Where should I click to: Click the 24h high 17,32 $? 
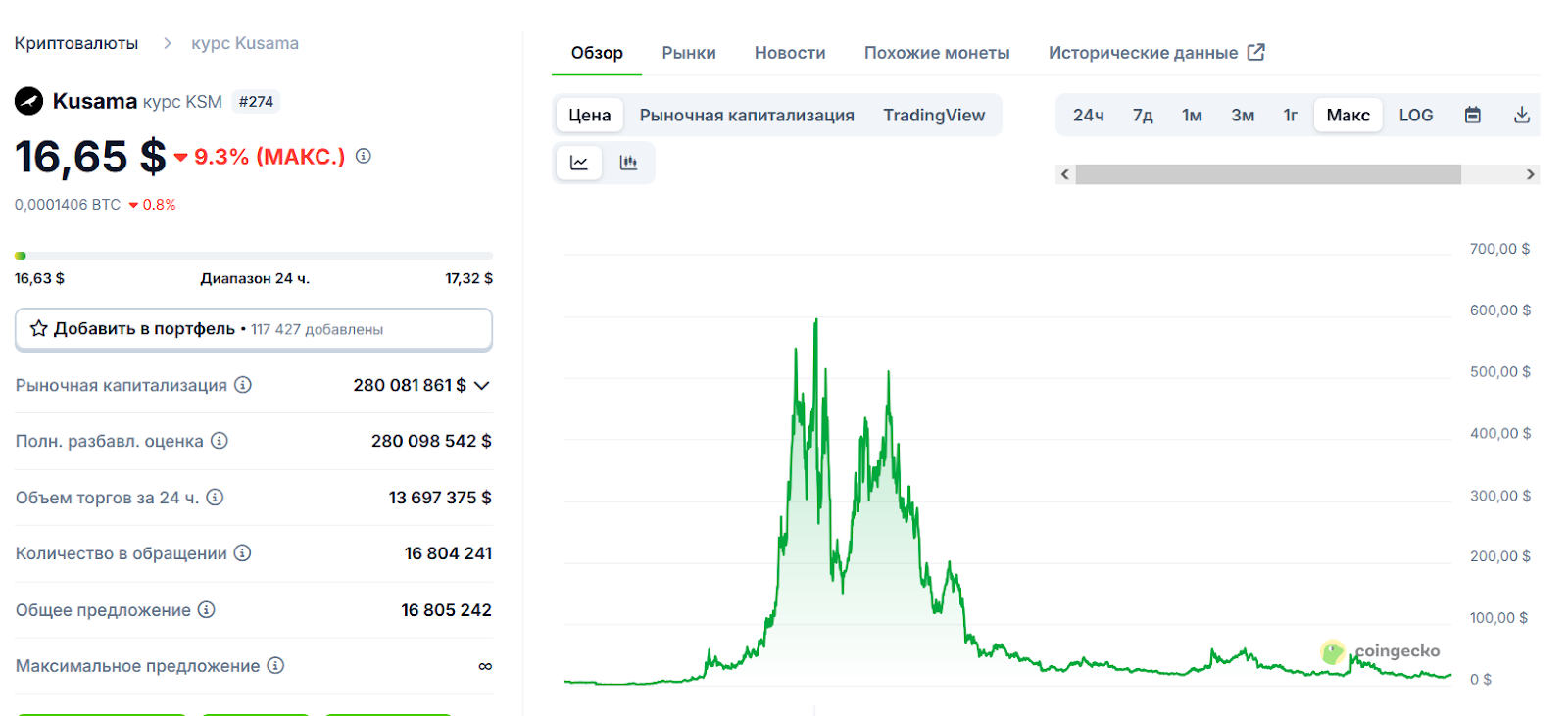point(468,278)
